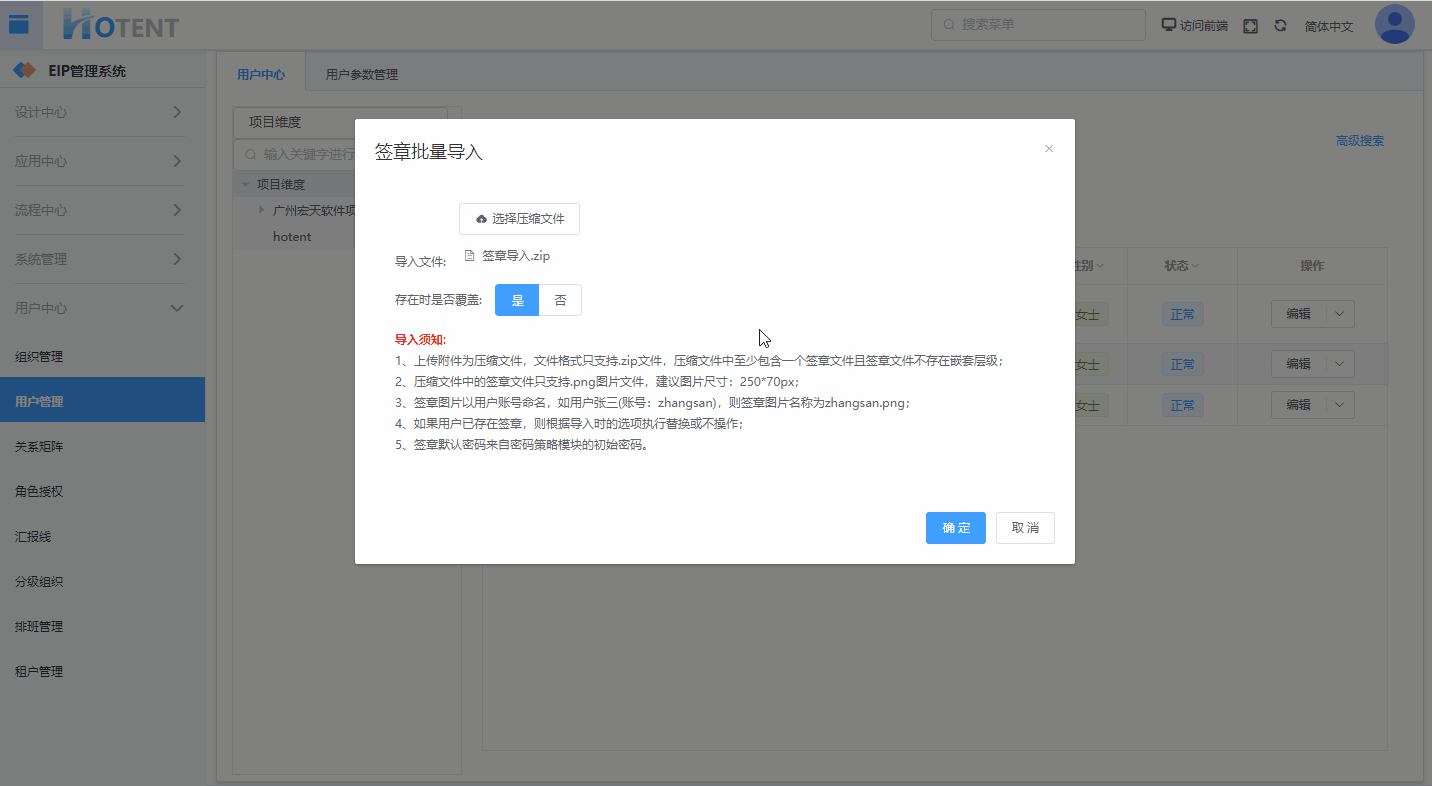Click the sidebar collapse icon at top-left
Image resolution: width=1432 pixels, height=786 pixels.
[19, 25]
